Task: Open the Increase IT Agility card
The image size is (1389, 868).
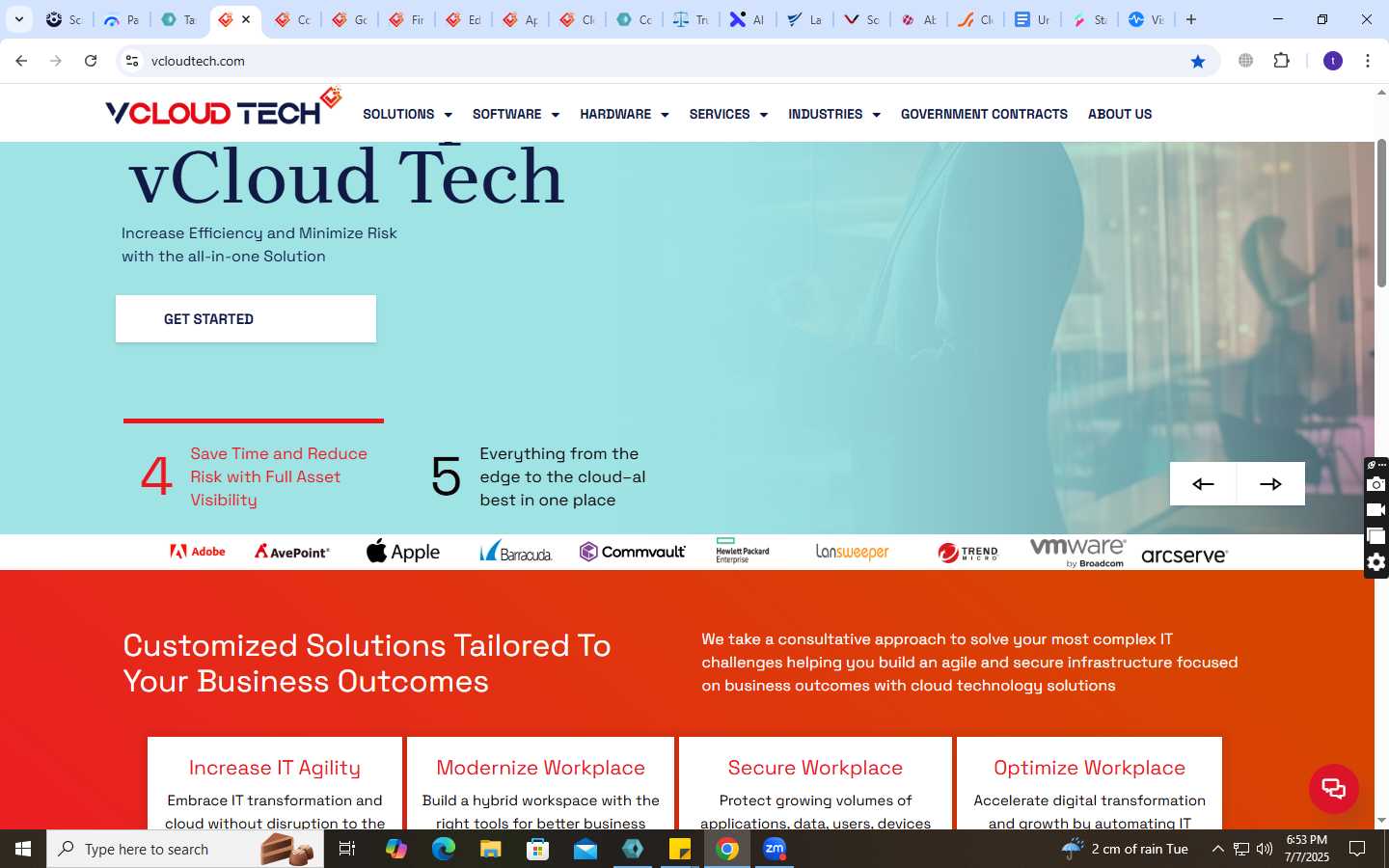Action: tap(275, 783)
